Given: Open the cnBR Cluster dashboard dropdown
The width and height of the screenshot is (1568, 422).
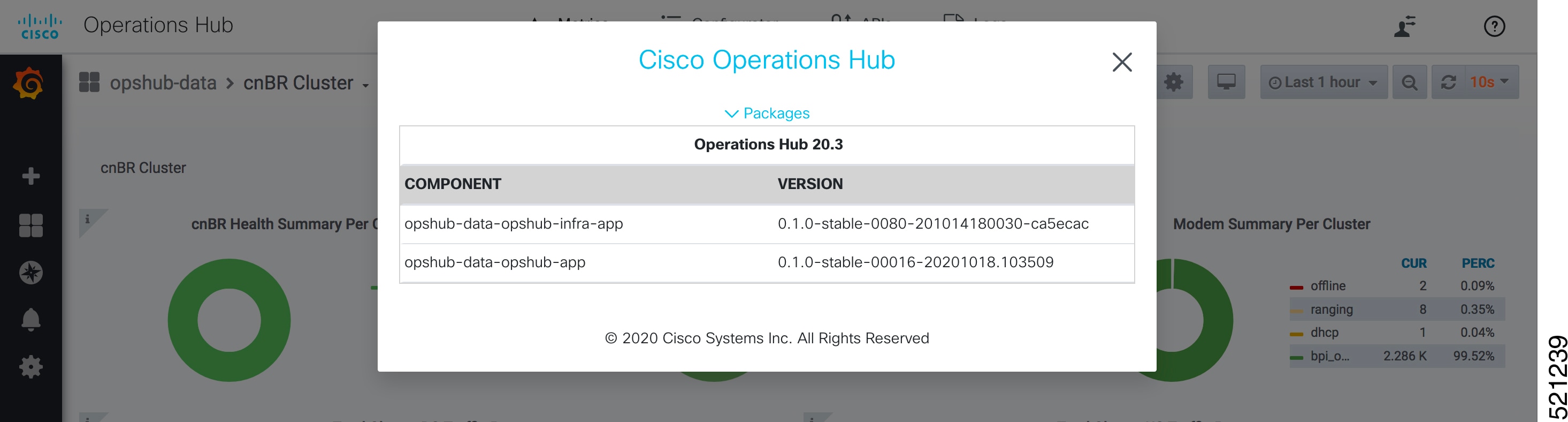Looking at the screenshot, I should (x=306, y=83).
